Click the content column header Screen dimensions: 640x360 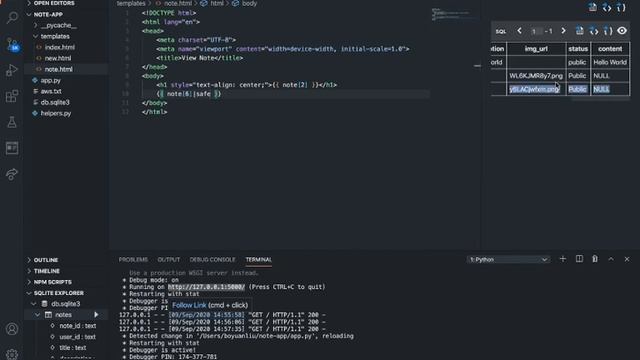click(610, 49)
